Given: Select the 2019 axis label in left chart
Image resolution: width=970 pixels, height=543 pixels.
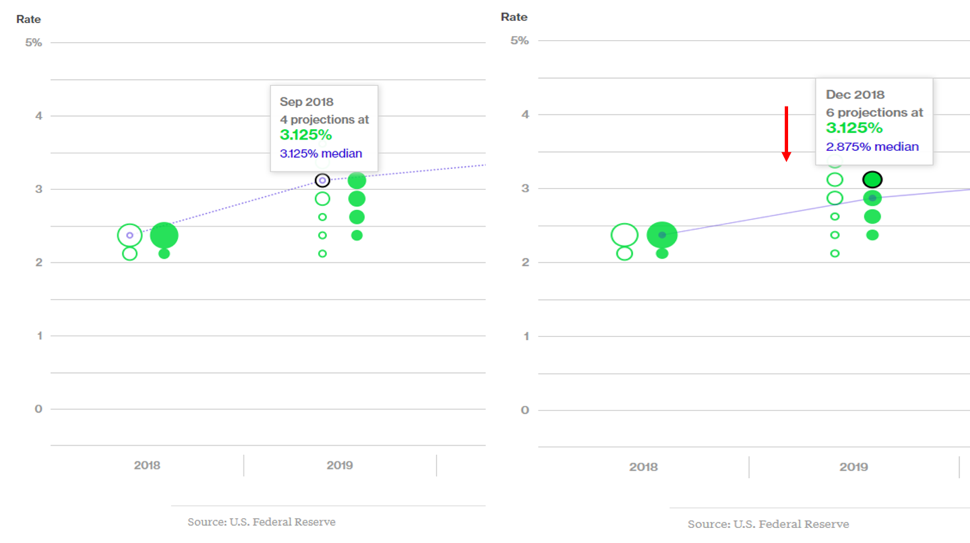Looking at the screenshot, I should 339,465.
